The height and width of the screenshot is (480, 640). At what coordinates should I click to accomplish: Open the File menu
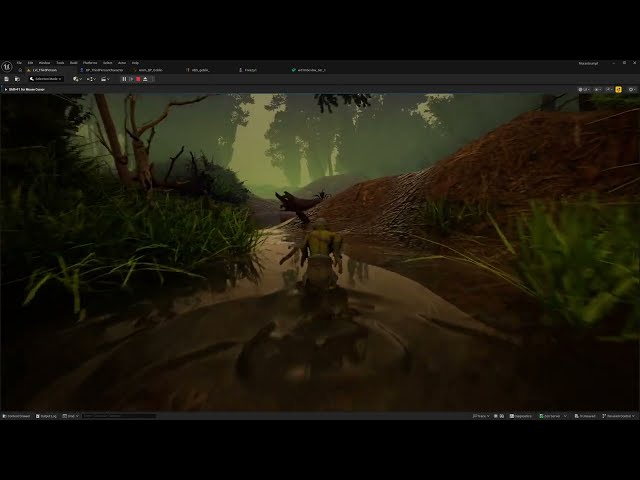19,63
